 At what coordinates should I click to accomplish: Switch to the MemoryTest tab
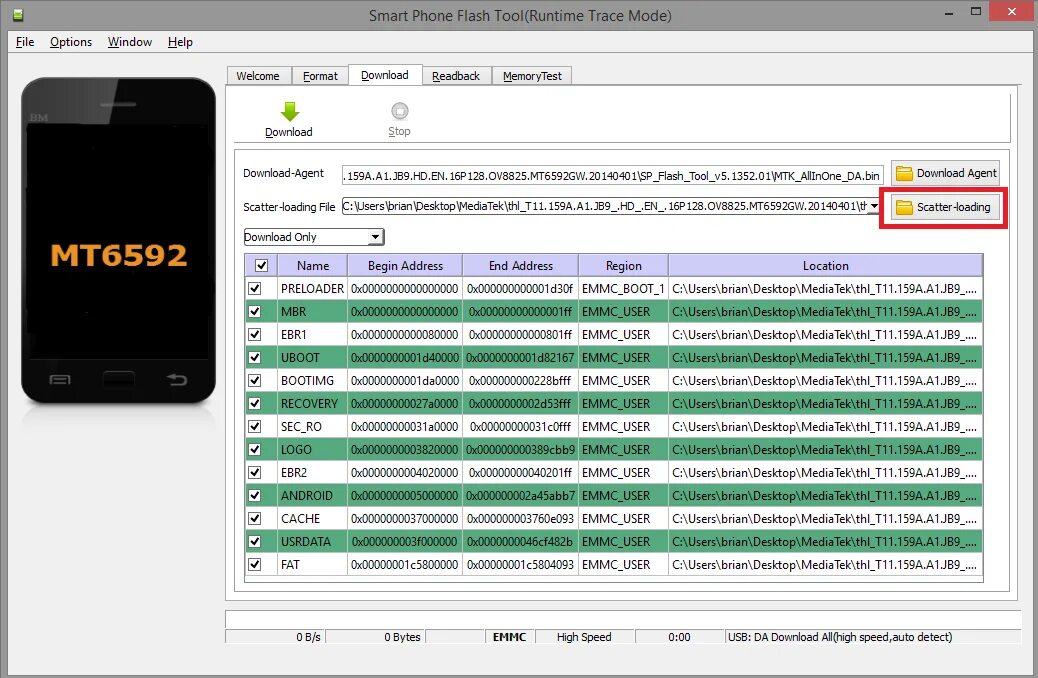[532, 76]
